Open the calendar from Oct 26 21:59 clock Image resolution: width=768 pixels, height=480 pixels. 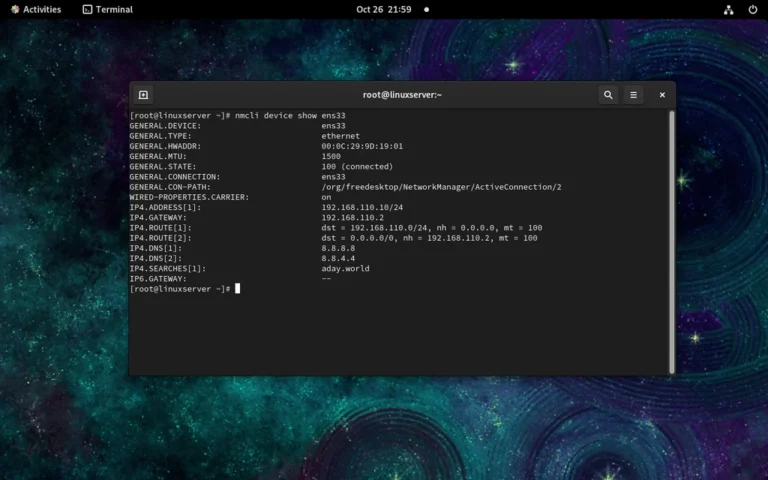click(x=383, y=9)
